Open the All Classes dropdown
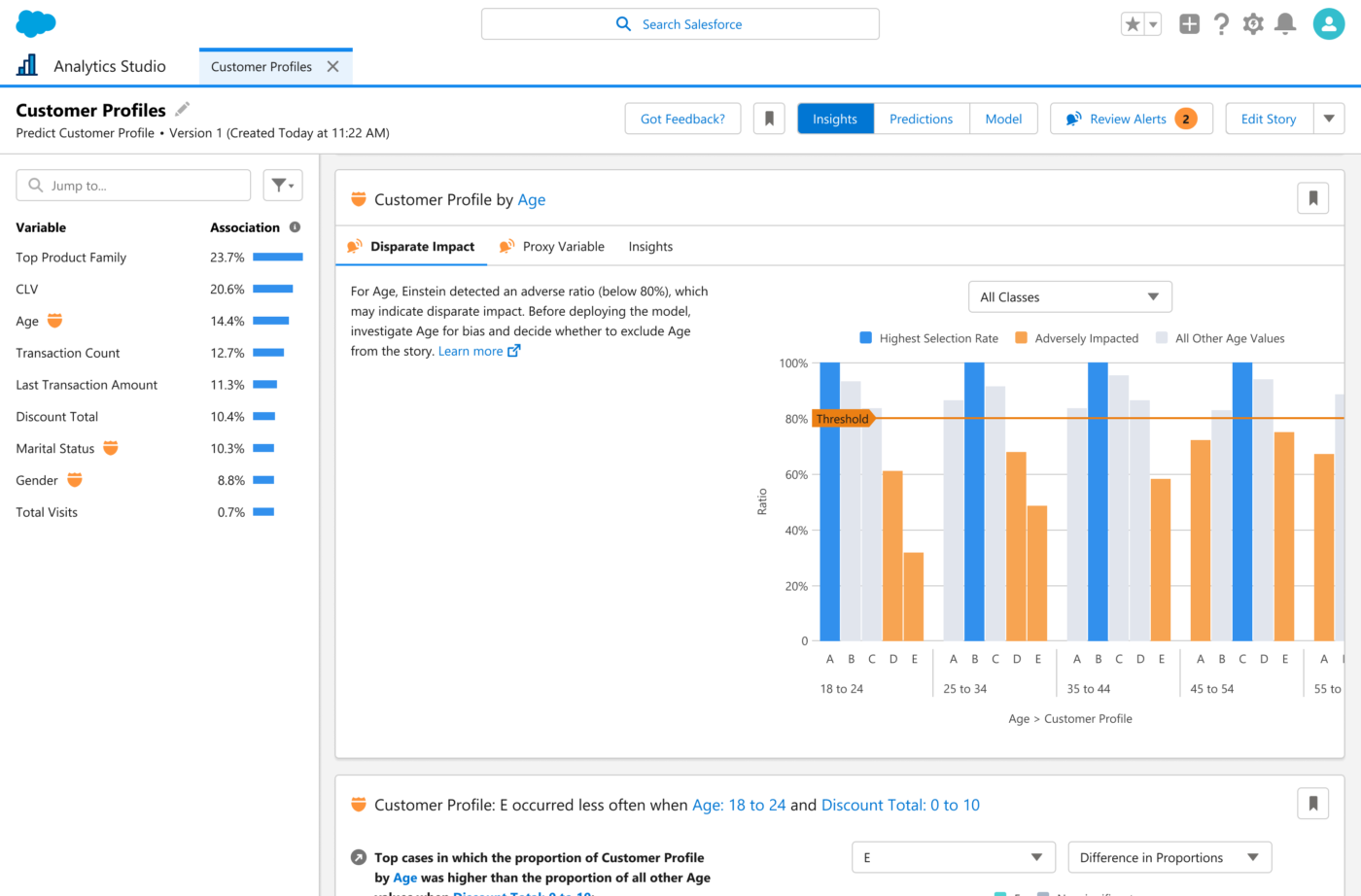The width and height of the screenshot is (1361, 896). (x=1069, y=297)
